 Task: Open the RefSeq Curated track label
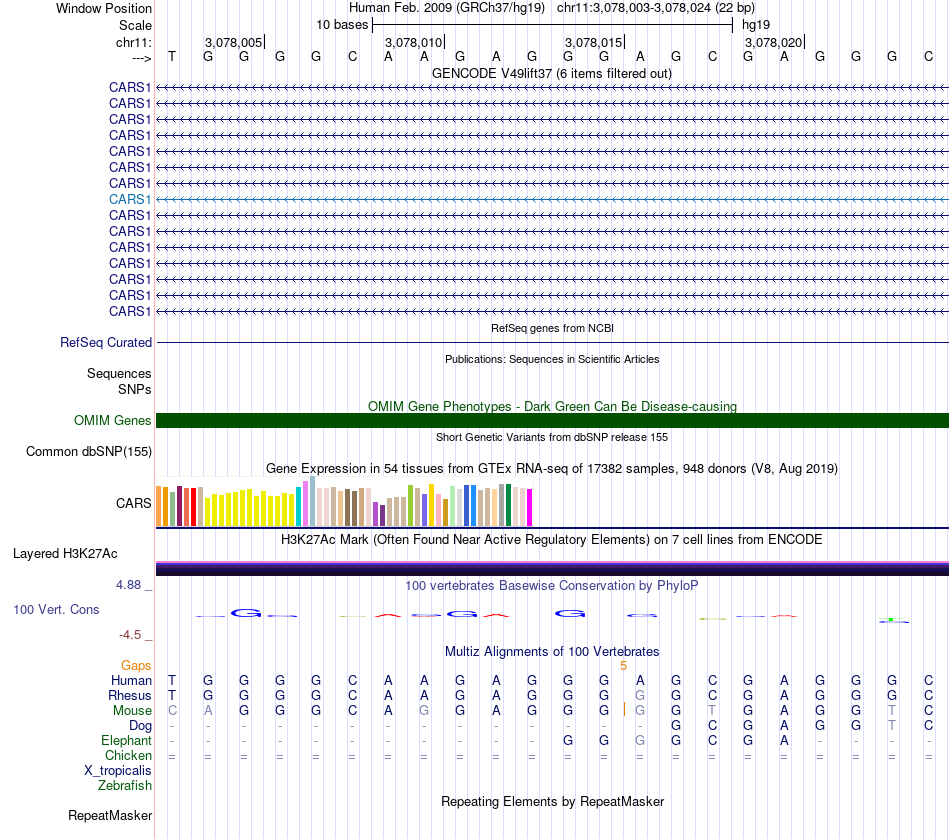pyautogui.click(x=106, y=342)
